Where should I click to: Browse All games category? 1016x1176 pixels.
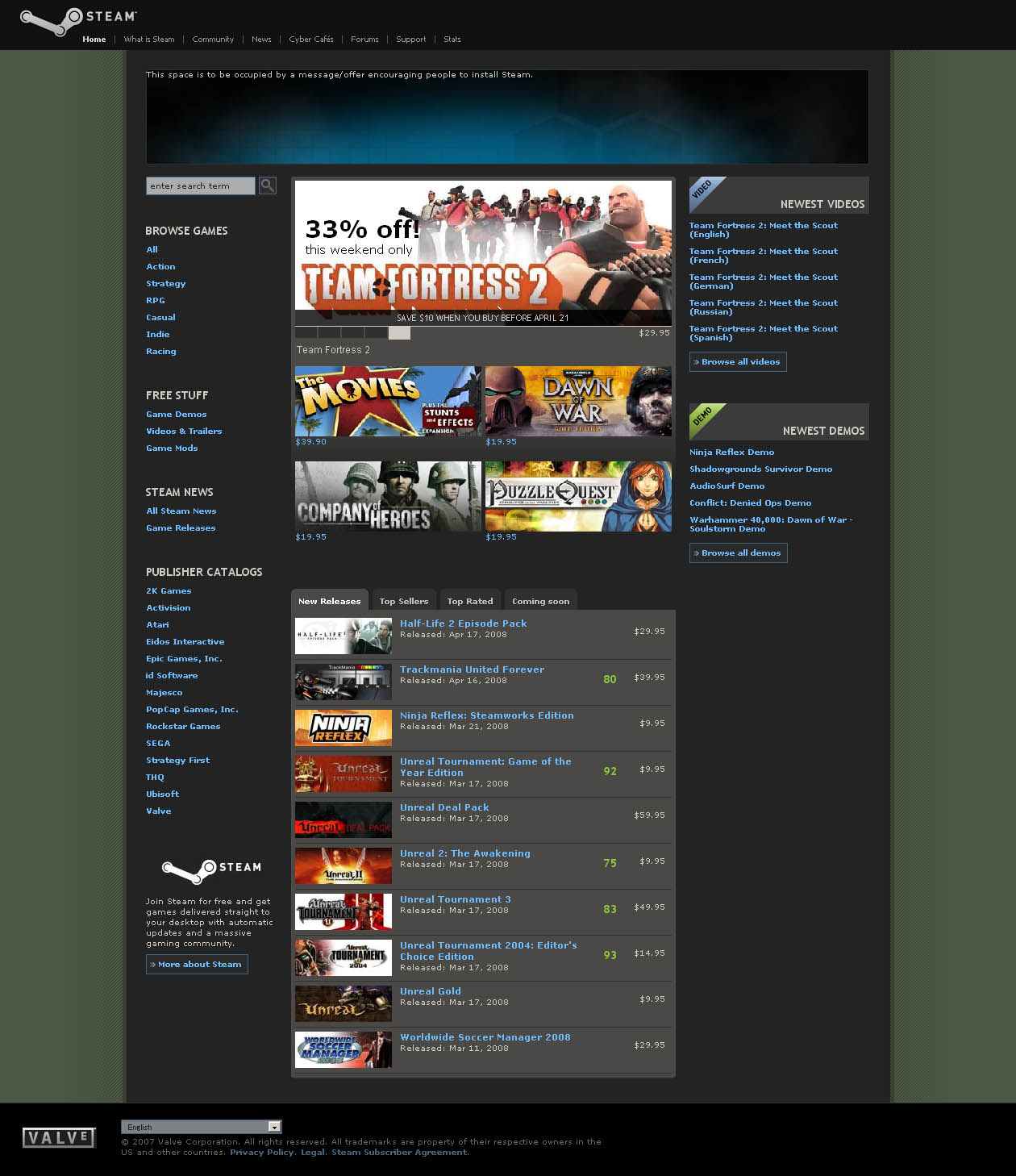coord(152,250)
